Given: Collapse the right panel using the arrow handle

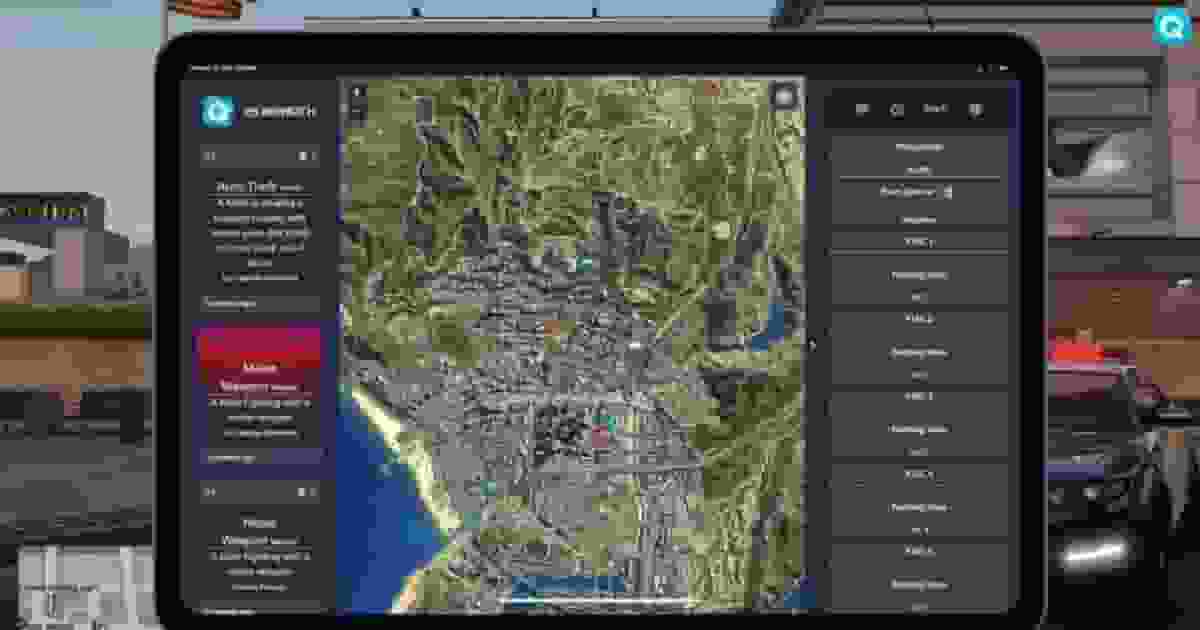Looking at the screenshot, I should (x=811, y=345).
